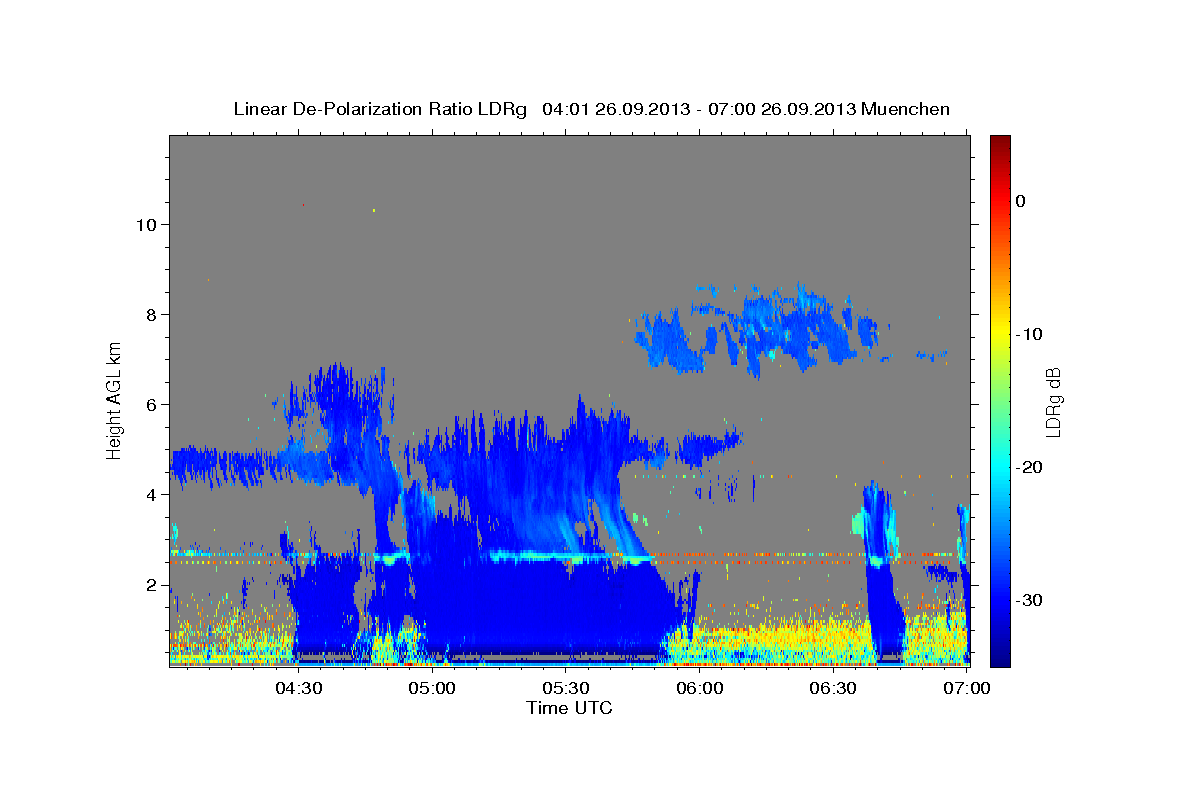The height and width of the screenshot is (800, 1200).
Task: Click the '06:30' time tick label
Action: point(833,689)
